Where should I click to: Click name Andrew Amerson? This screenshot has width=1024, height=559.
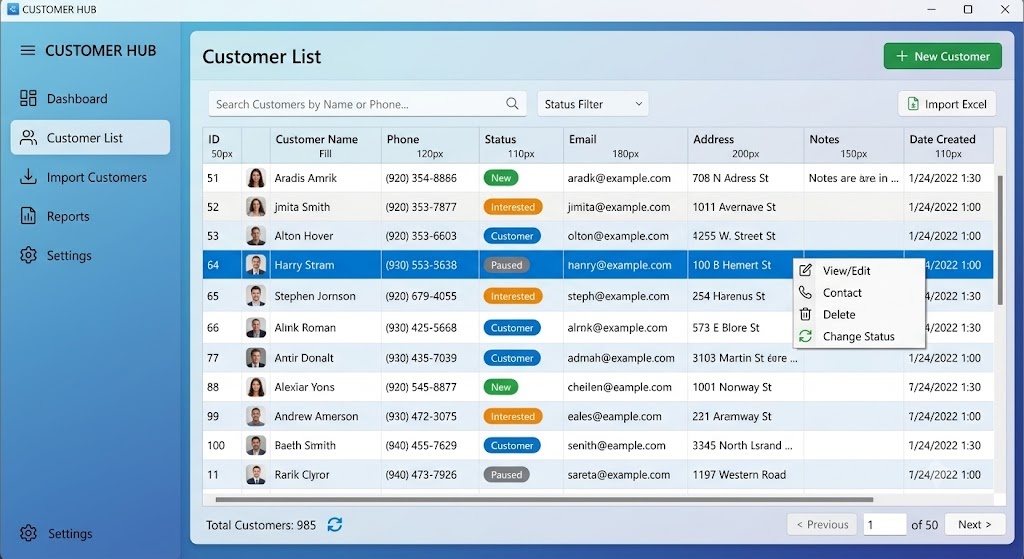[x=316, y=416]
